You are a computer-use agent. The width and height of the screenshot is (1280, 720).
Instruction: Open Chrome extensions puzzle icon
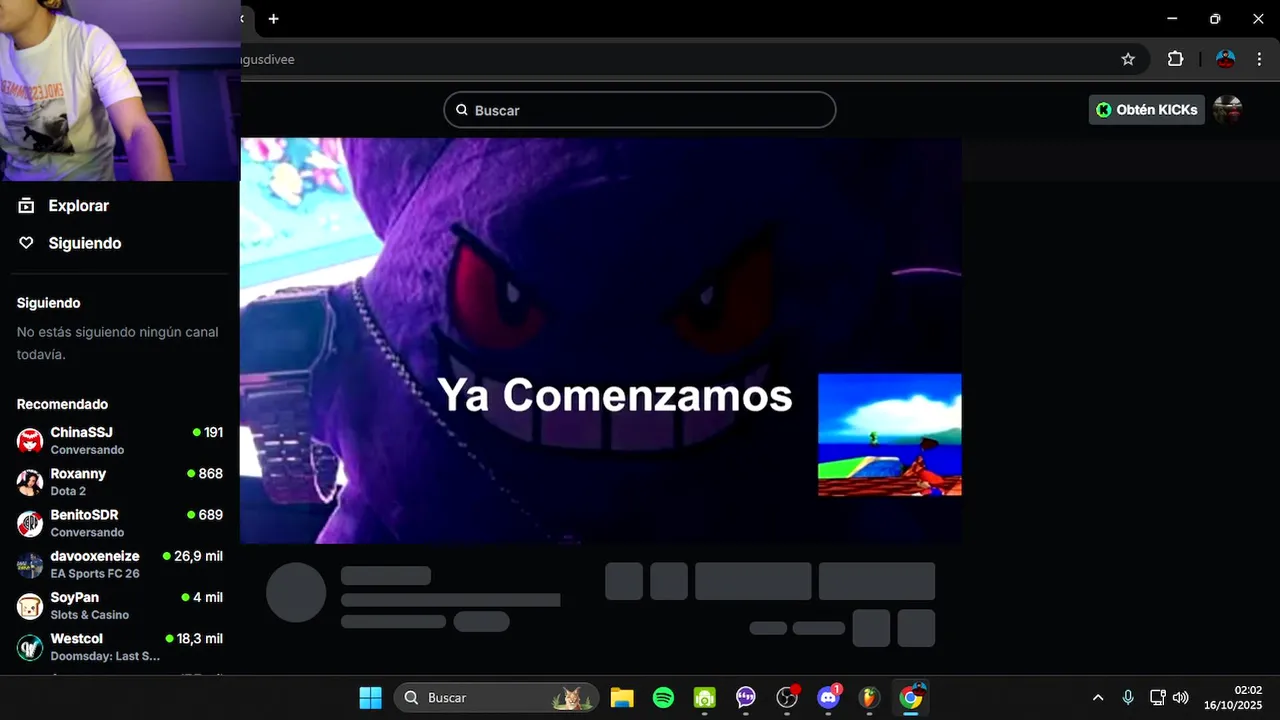pyautogui.click(x=1176, y=59)
